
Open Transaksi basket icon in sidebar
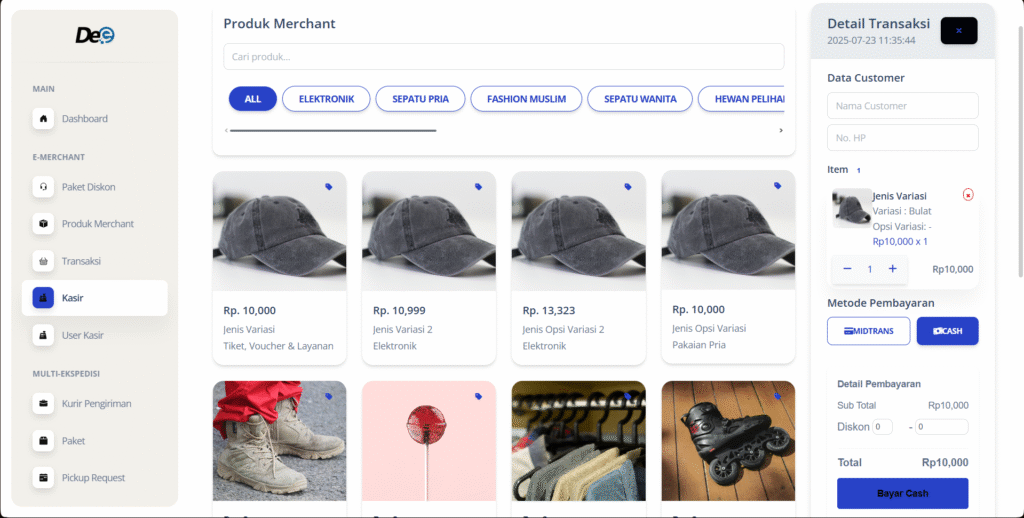coord(43,261)
